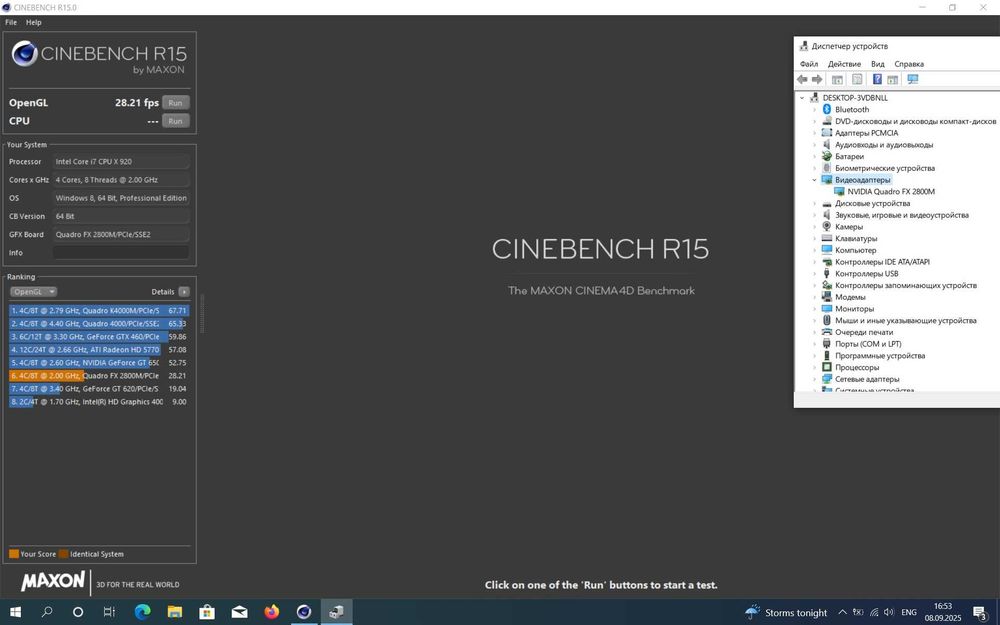
Task: Select Контроллеры запоминающих устройств label
Action: (x=906, y=285)
